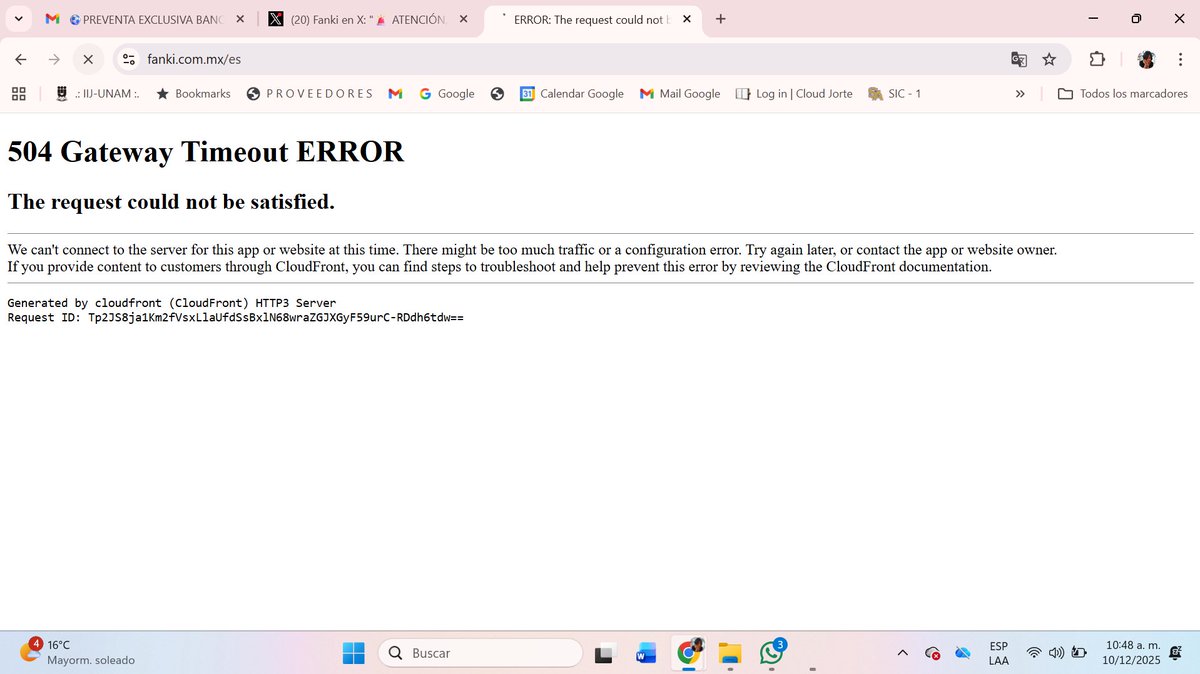1200x674 pixels.
Task: Open the volume speaker icon
Action: click(1056, 653)
